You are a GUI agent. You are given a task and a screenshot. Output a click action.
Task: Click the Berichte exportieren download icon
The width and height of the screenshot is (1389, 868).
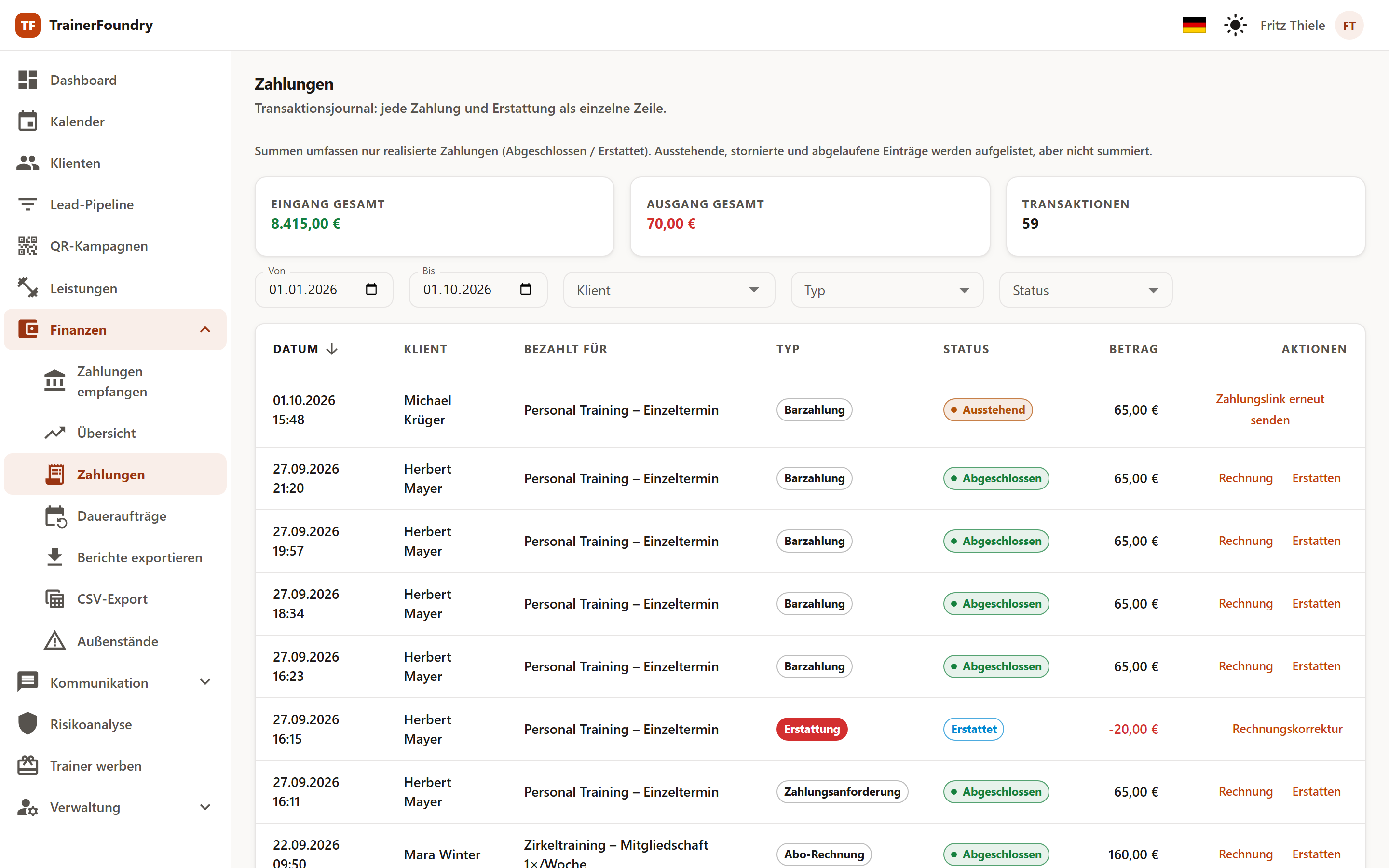click(x=55, y=557)
